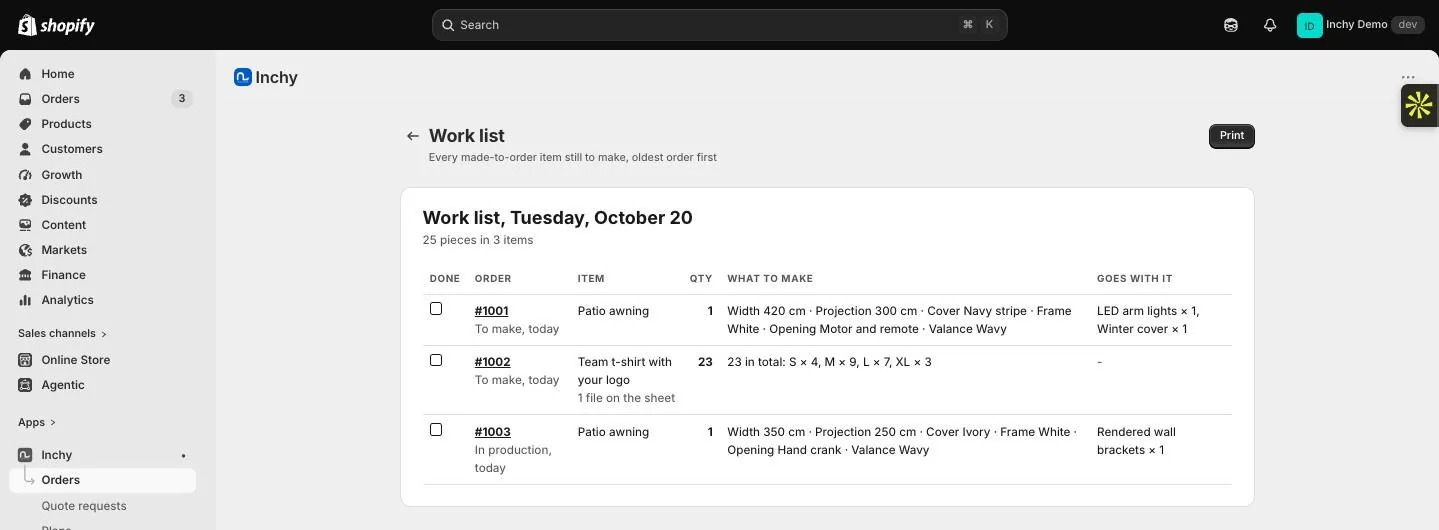The height and width of the screenshot is (530, 1439).
Task: Click the Markets globe icon
Action: [x=25, y=250]
